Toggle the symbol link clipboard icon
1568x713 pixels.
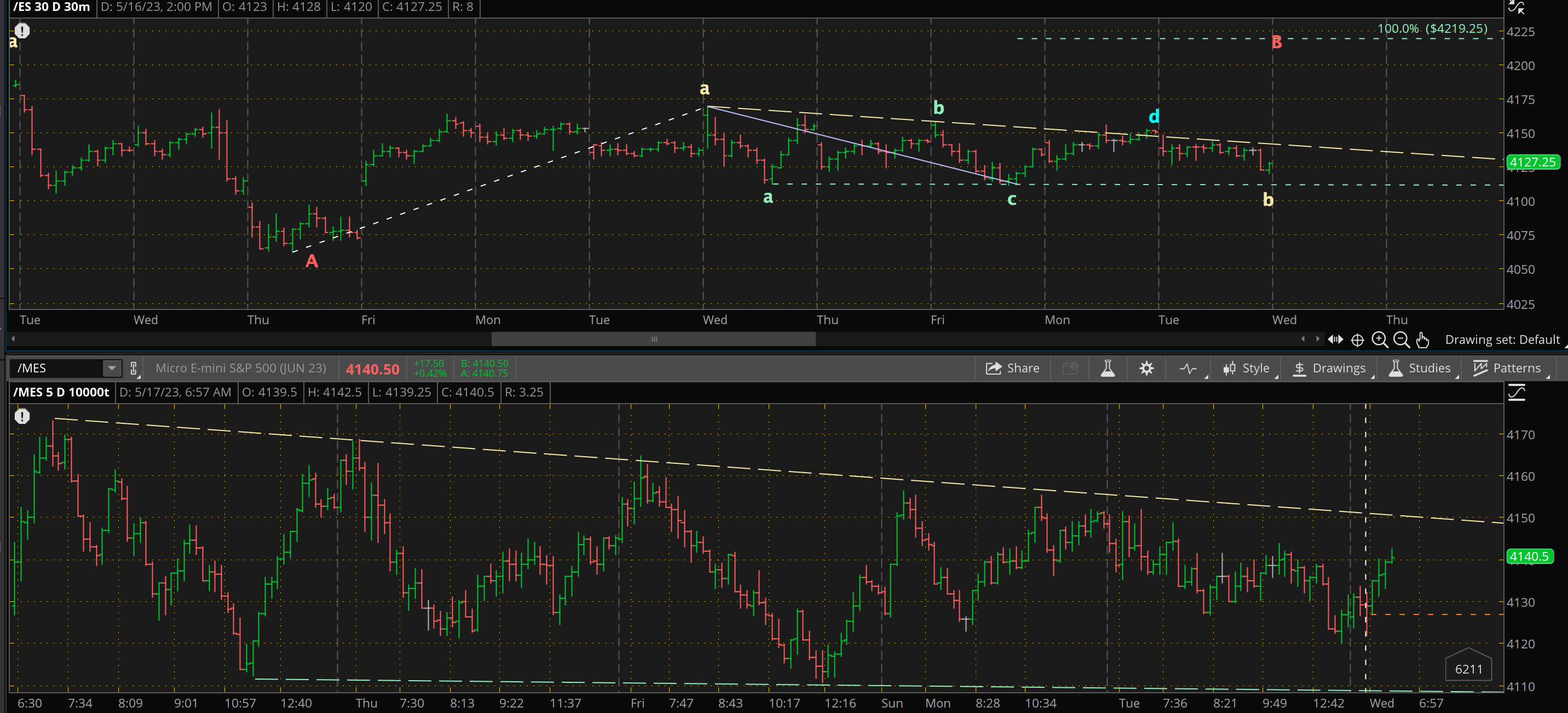[133, 369]
